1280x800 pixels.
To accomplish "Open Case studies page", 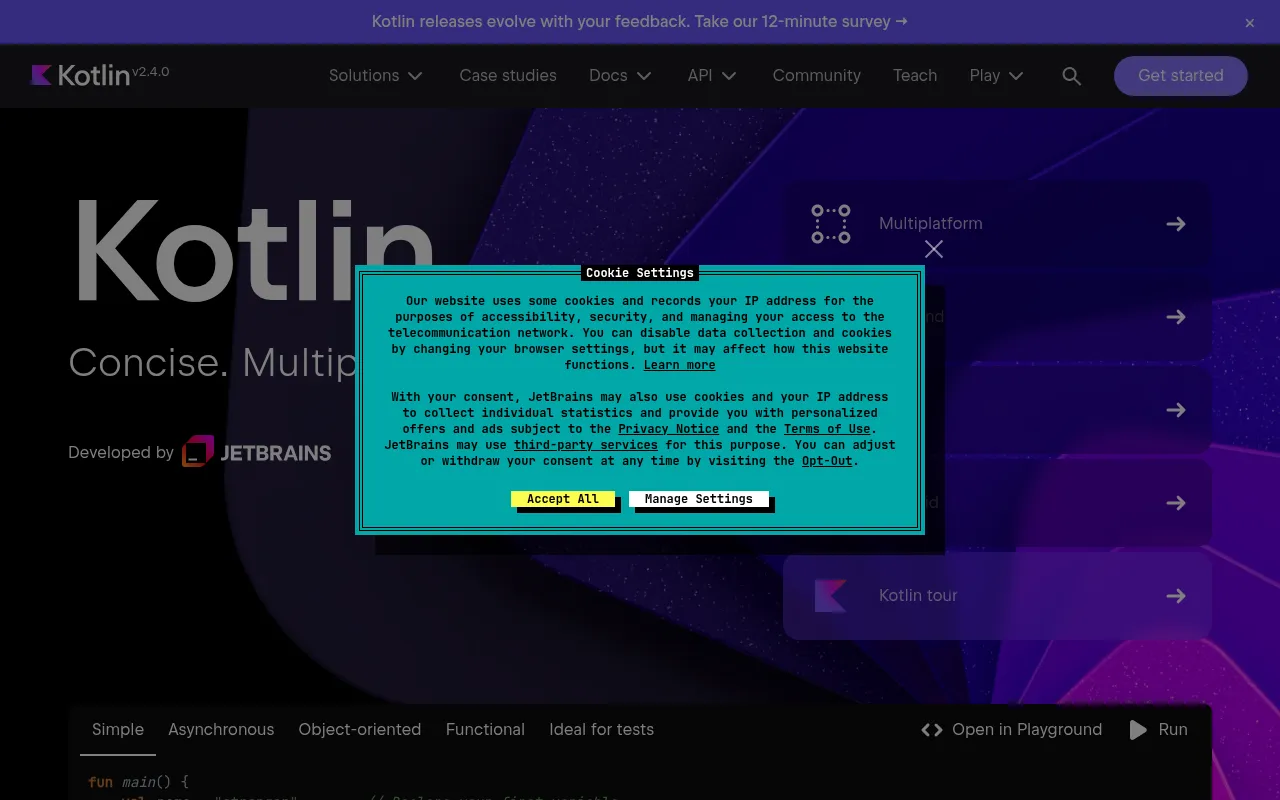I will [x=508, y=76].
